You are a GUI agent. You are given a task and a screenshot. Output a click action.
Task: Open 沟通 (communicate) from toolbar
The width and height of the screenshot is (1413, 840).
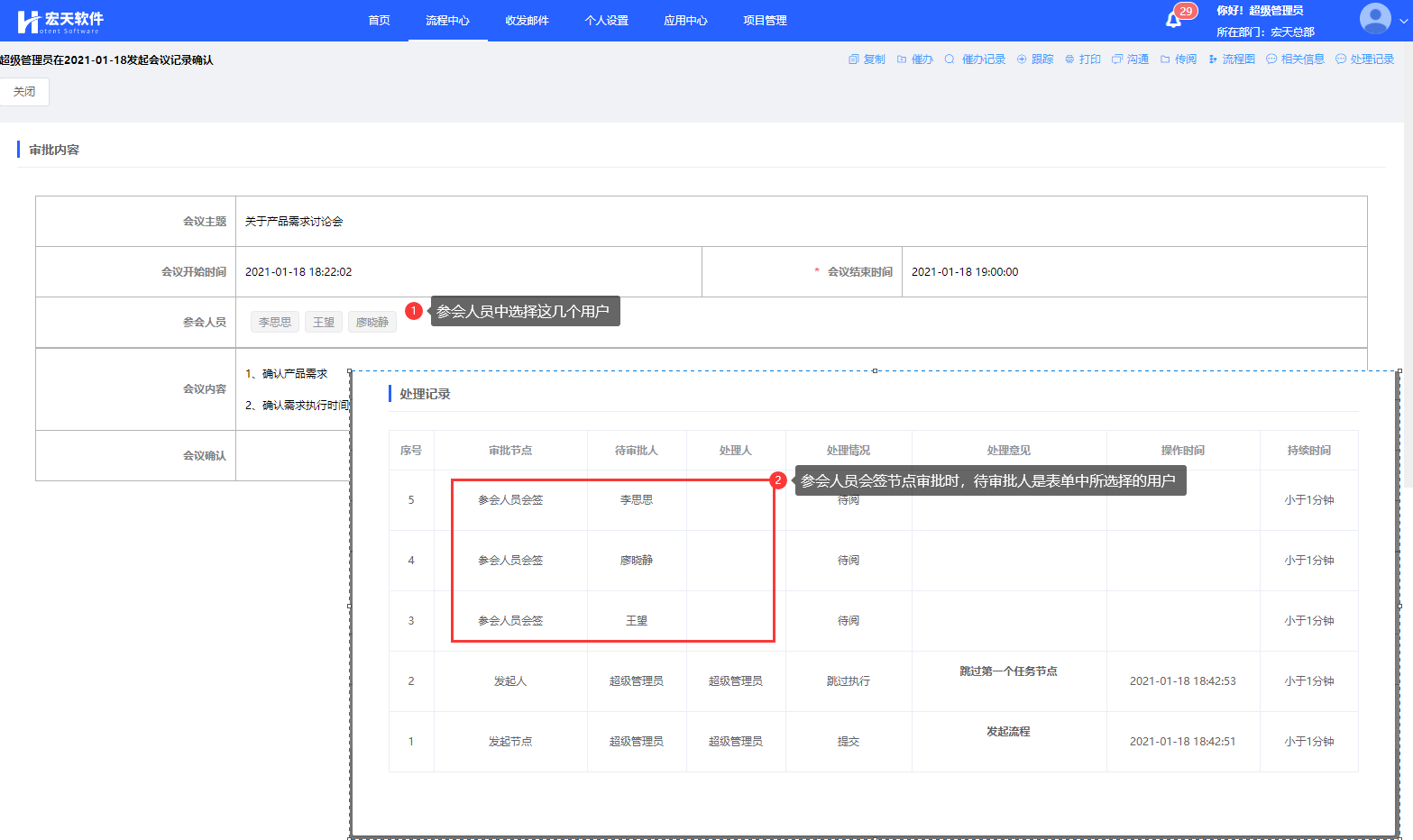coord(1130,59)
